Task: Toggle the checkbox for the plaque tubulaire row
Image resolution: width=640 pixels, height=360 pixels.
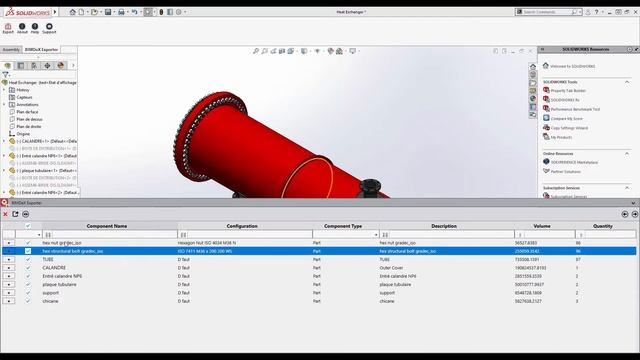Action: [28, 284]
